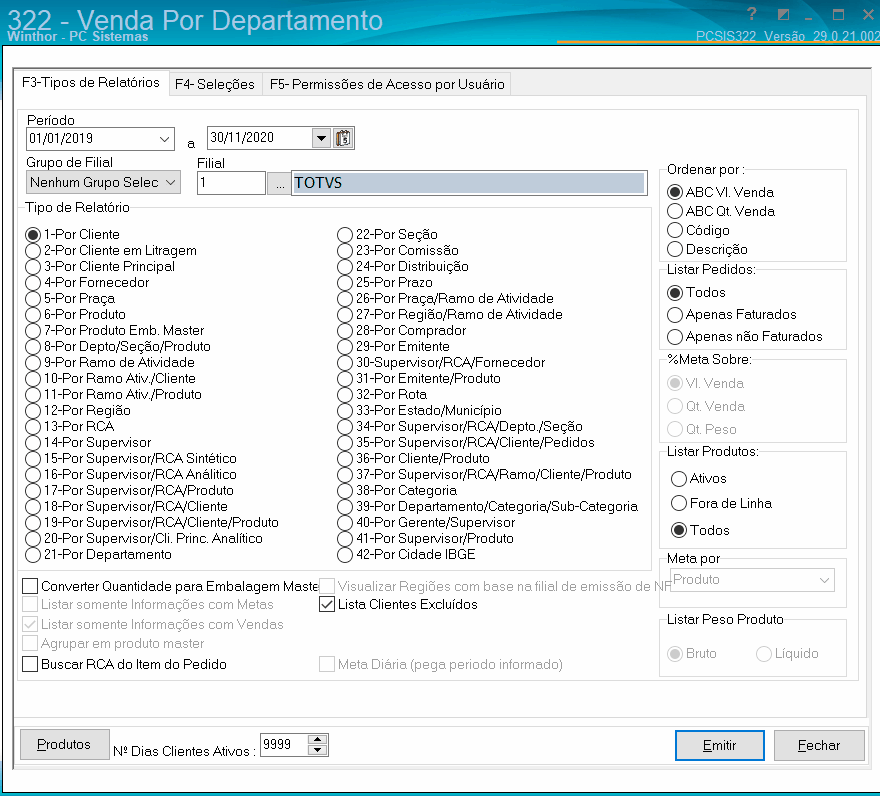Screen dimensions: 880x796
Task: Open calendar icon next to end date
Action: (x=343, y=138)
